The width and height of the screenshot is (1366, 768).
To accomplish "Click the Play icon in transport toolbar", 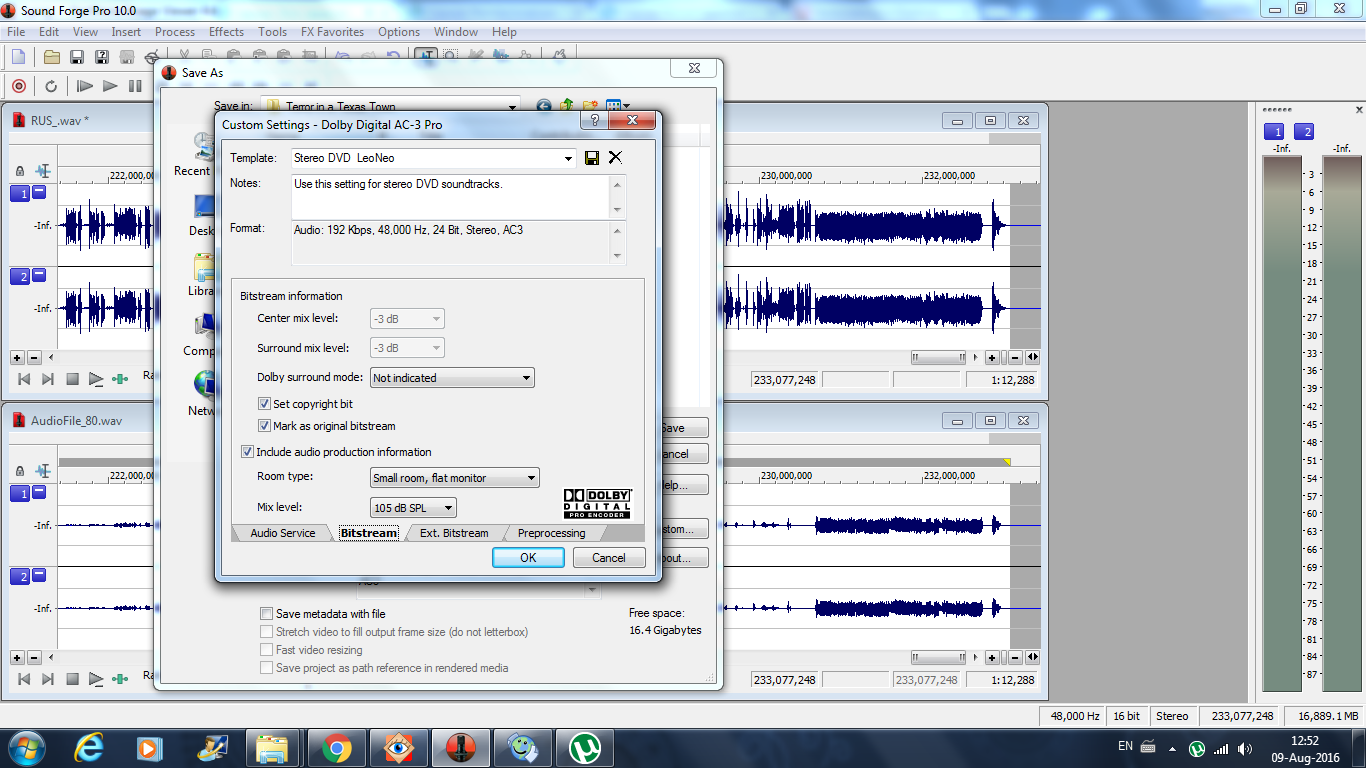I will click(111, 86).
